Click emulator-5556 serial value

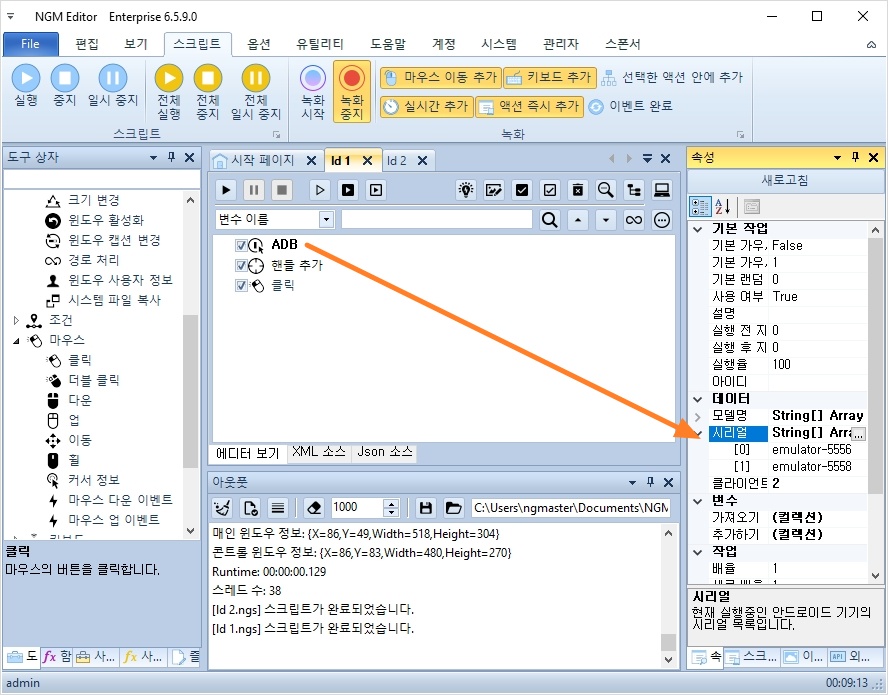[812, 450]
